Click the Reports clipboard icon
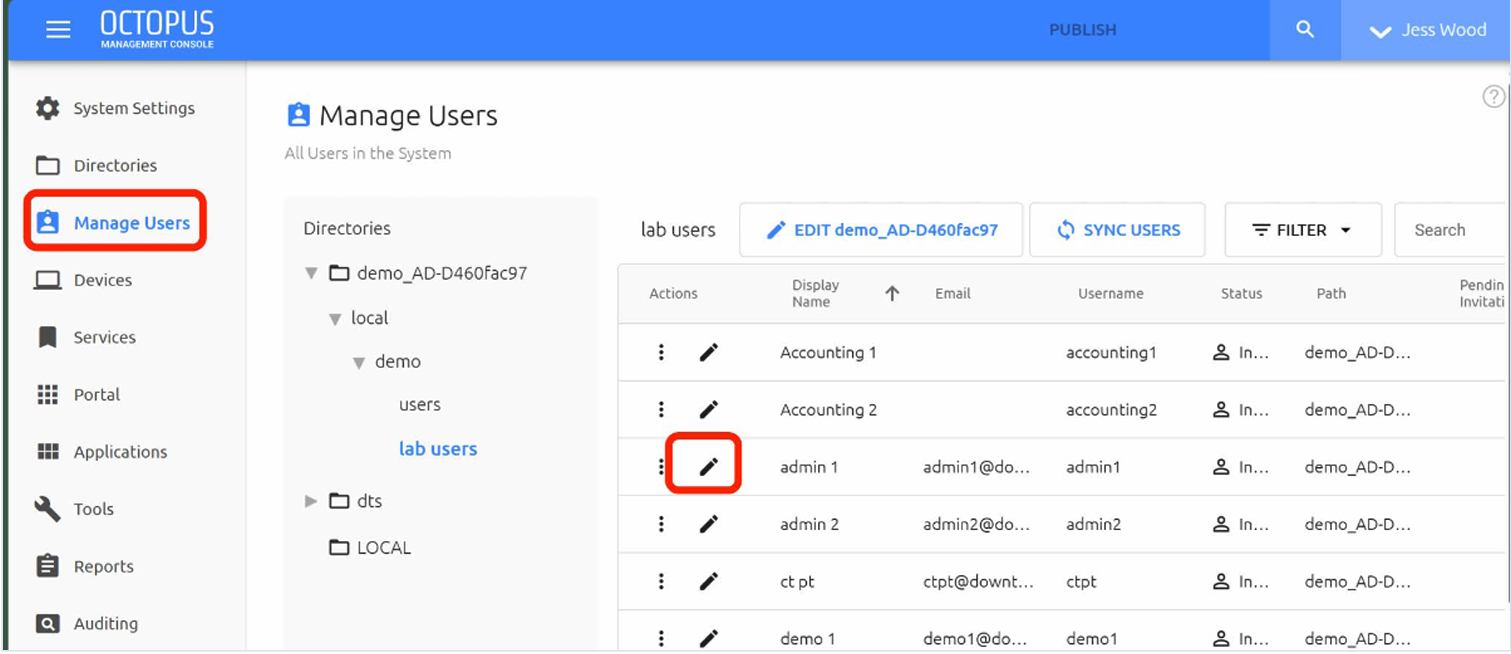1511x654 pixels. point(47,566)
